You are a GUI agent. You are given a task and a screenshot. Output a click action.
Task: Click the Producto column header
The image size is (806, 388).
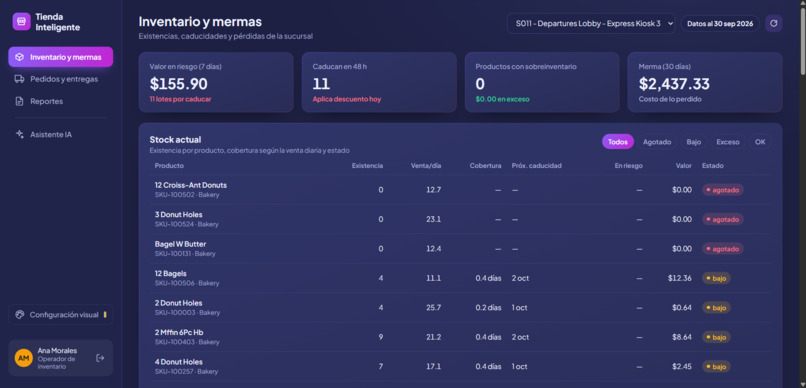pos(169,165)
